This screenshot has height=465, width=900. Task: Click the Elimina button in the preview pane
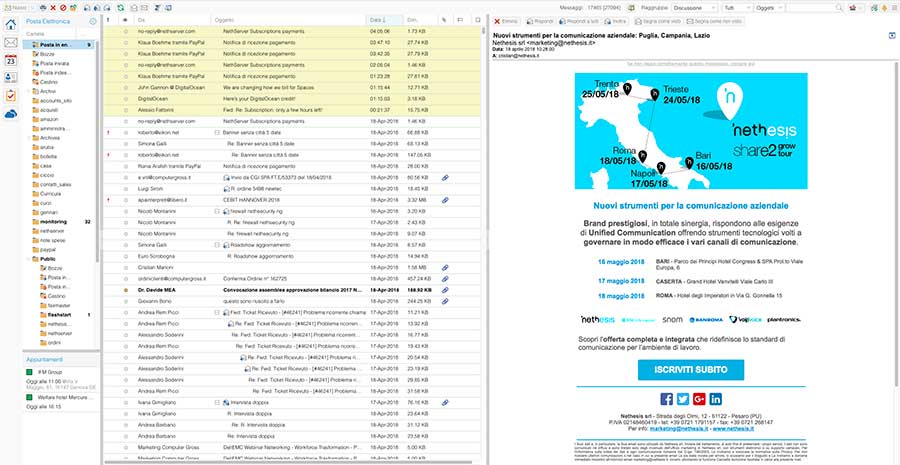(x=506, y=21)
